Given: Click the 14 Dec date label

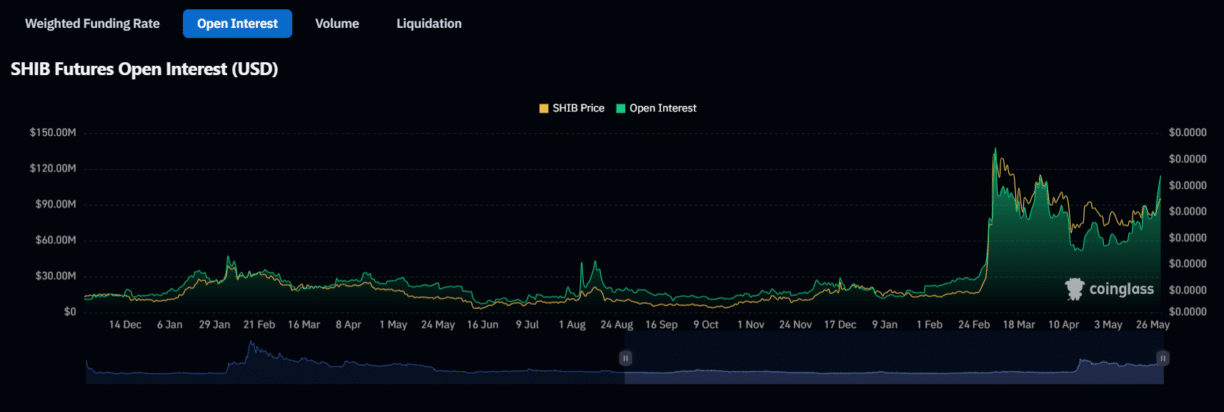Looking at the screenshot, I should [126, 325].
